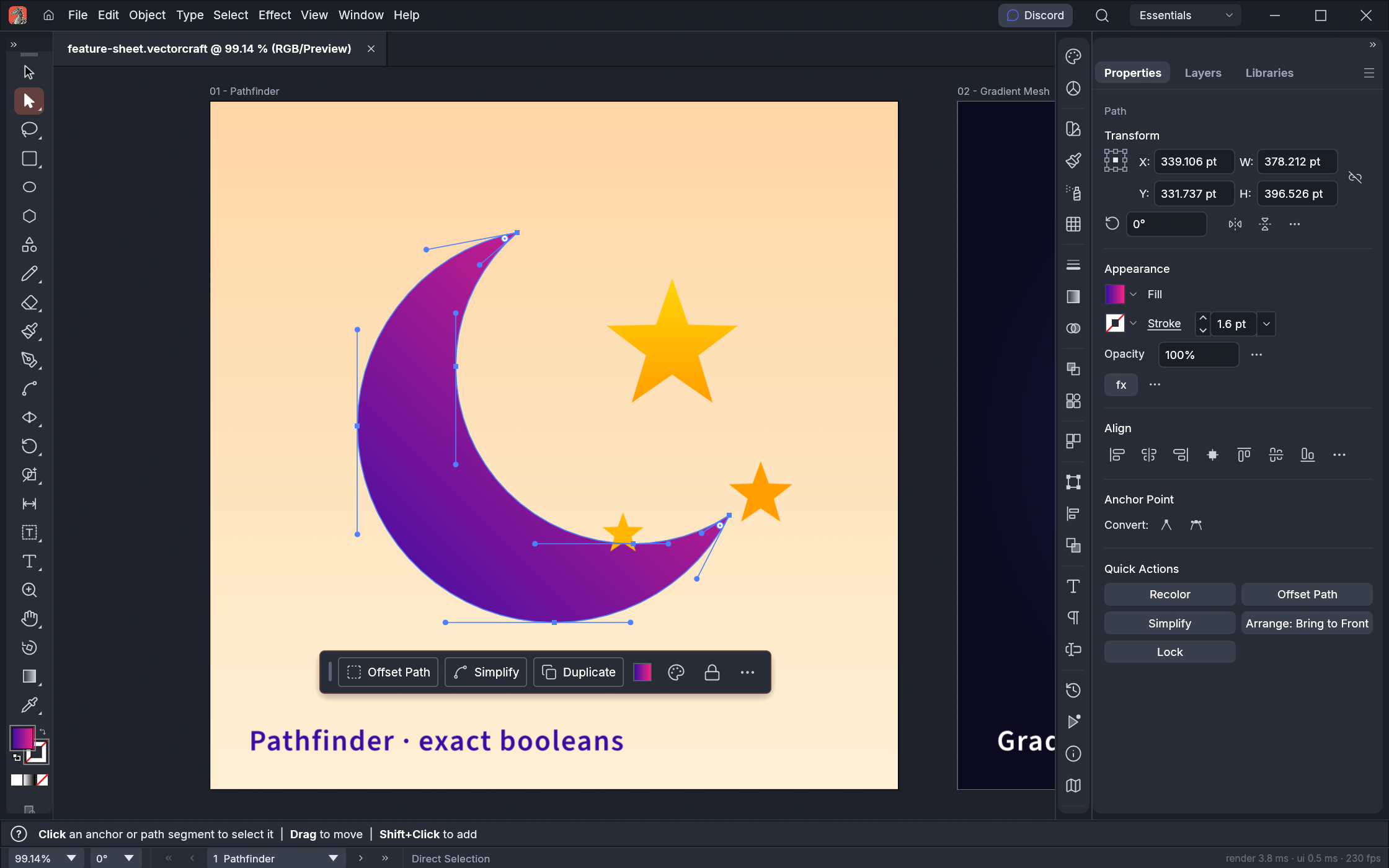The height and width of the screenshot is (868, 1389).
Task: Open the Essentials workspace dropdown
Action: tap(1185, 15)
